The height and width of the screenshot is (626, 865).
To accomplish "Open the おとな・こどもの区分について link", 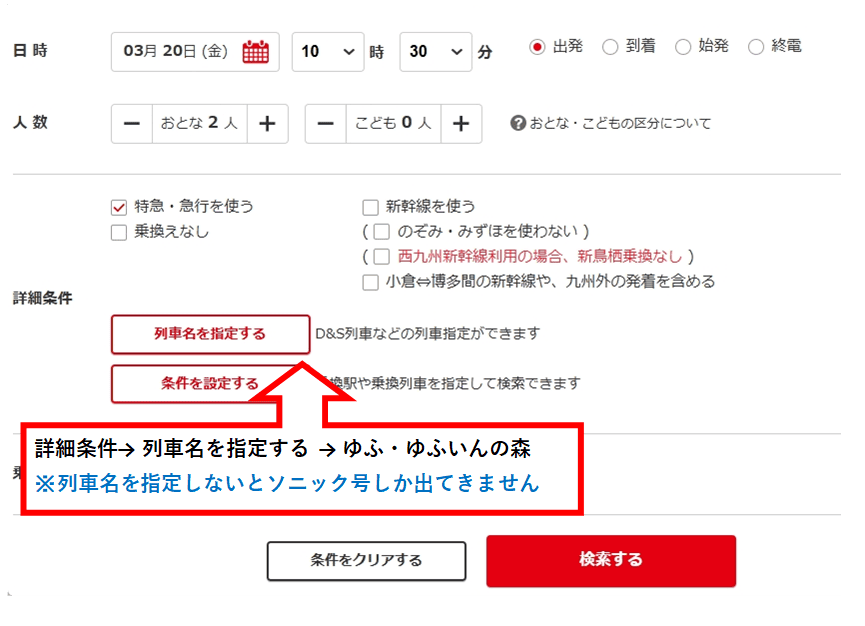I will pos(620,123).
